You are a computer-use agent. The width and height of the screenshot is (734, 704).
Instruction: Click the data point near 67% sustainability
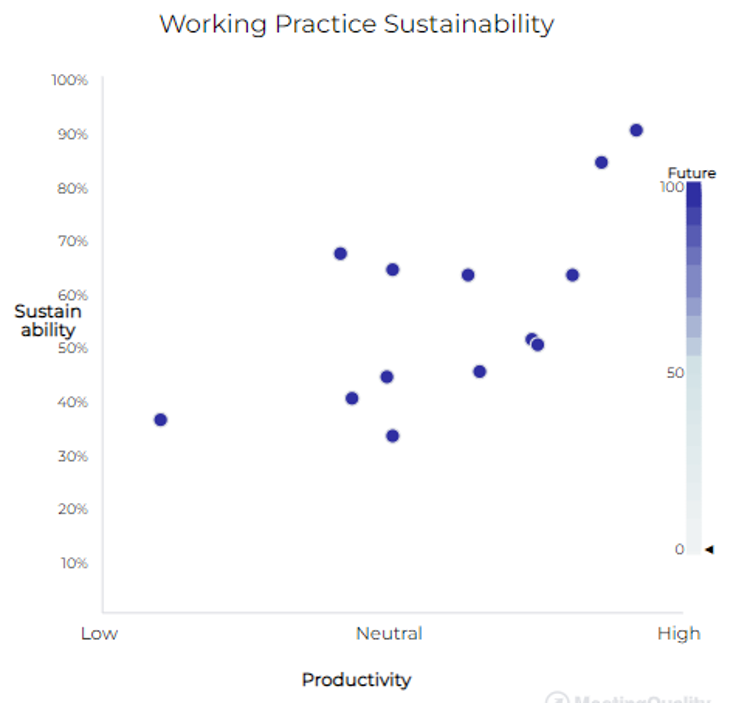[340, 254]
